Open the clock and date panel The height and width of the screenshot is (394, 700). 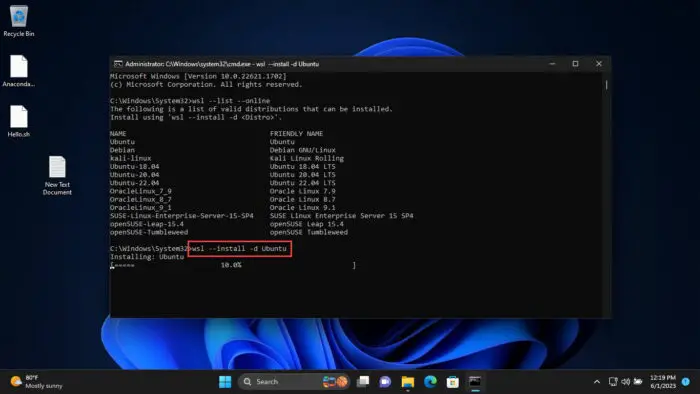(662, 382)
